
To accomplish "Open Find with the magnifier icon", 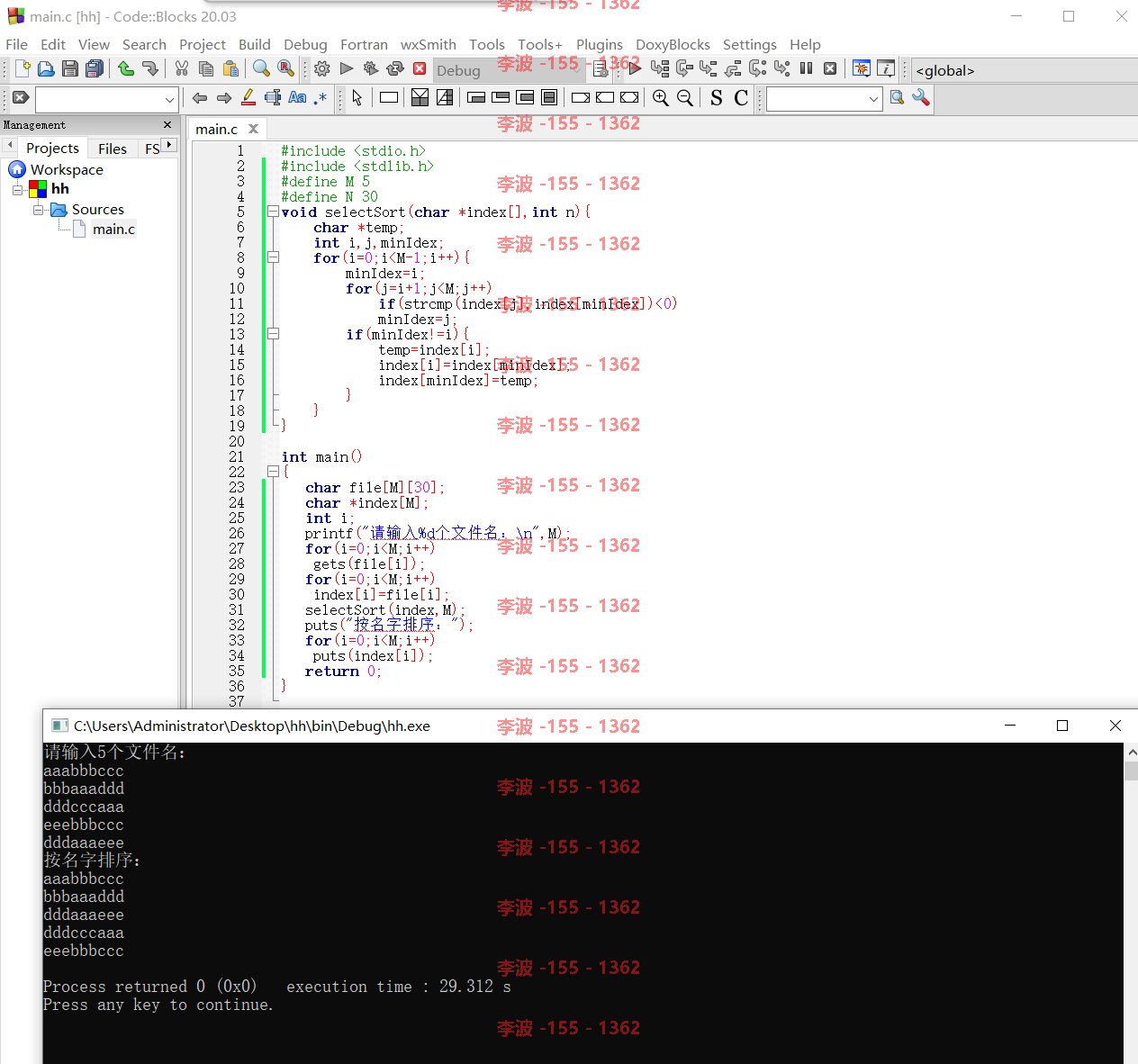I will point(261,68).
